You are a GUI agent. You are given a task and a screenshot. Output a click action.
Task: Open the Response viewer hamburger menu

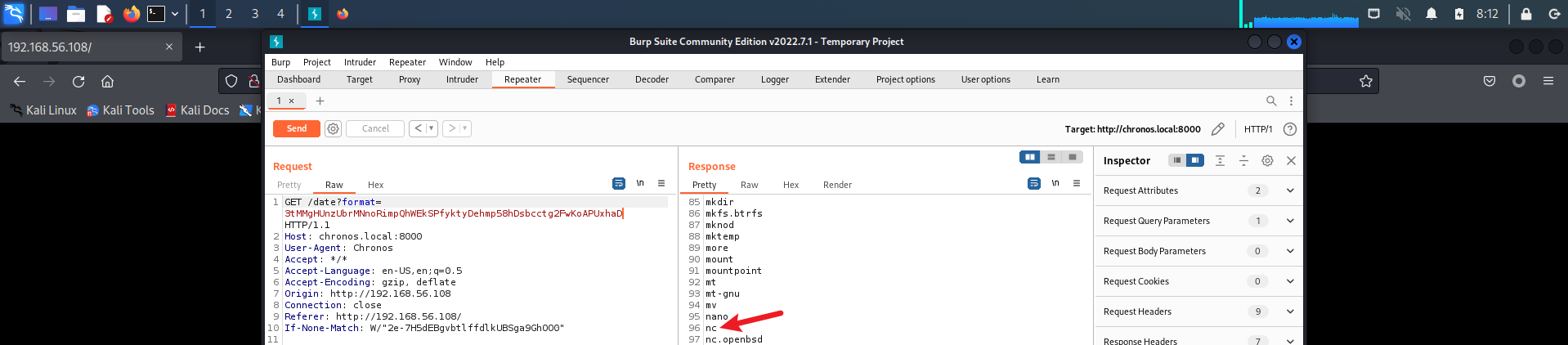pos(1077,183)
